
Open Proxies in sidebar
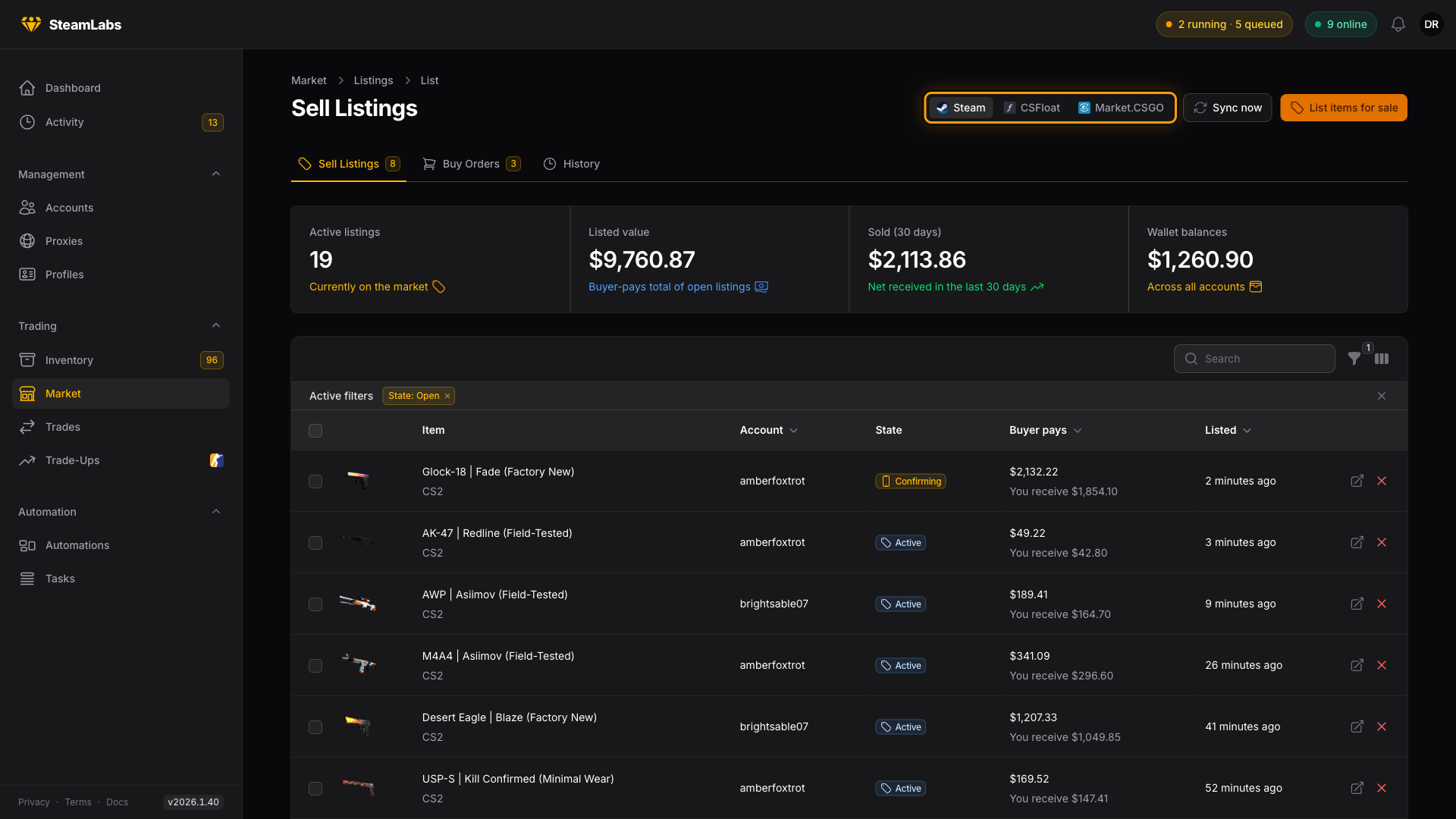(121, 241)
